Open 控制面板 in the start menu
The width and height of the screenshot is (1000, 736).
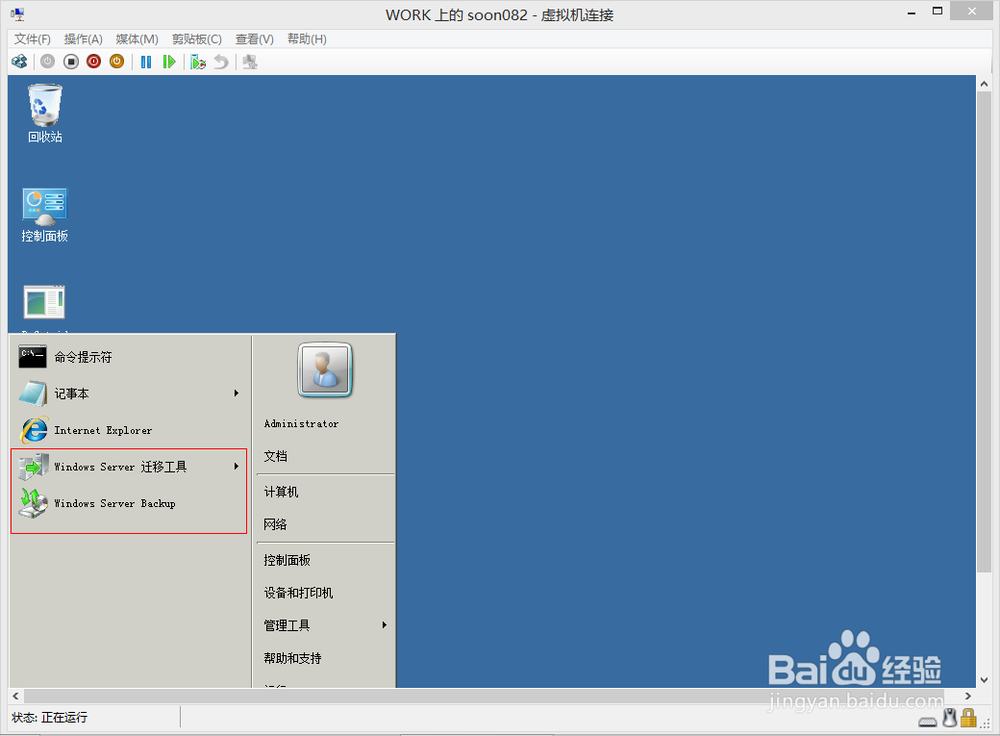287,560
